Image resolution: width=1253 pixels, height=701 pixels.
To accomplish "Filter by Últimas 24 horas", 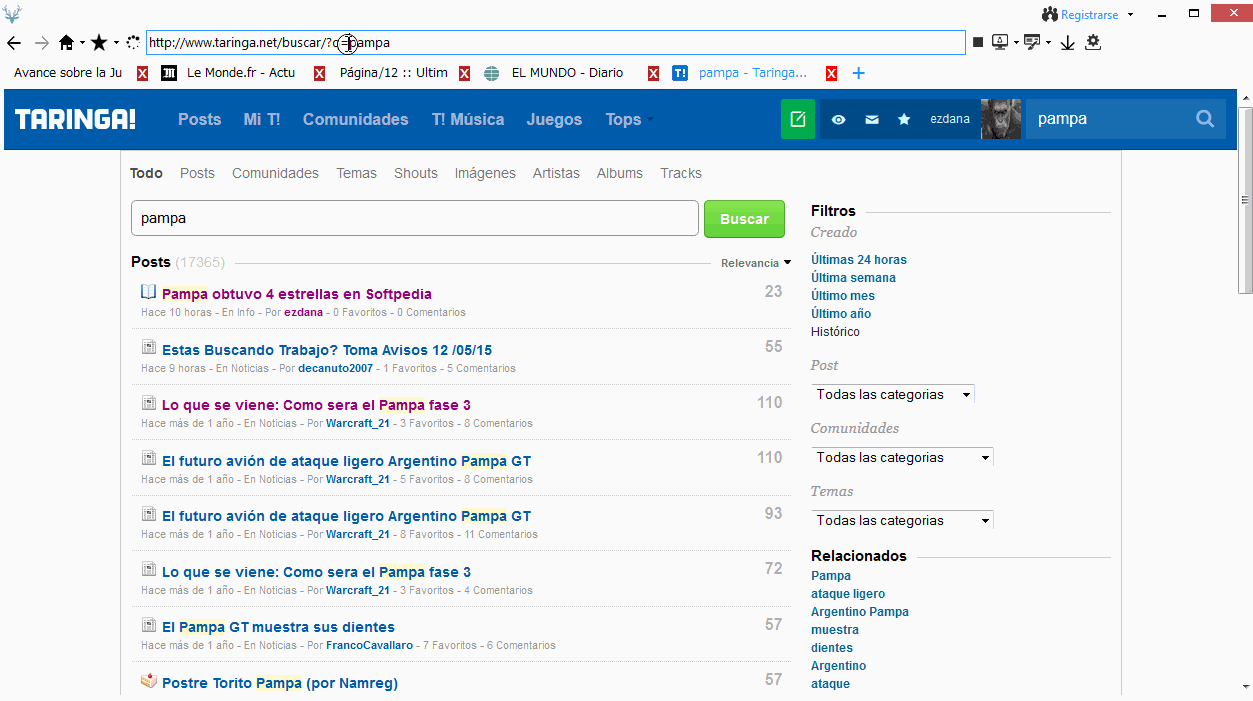I will pos(859,260).
